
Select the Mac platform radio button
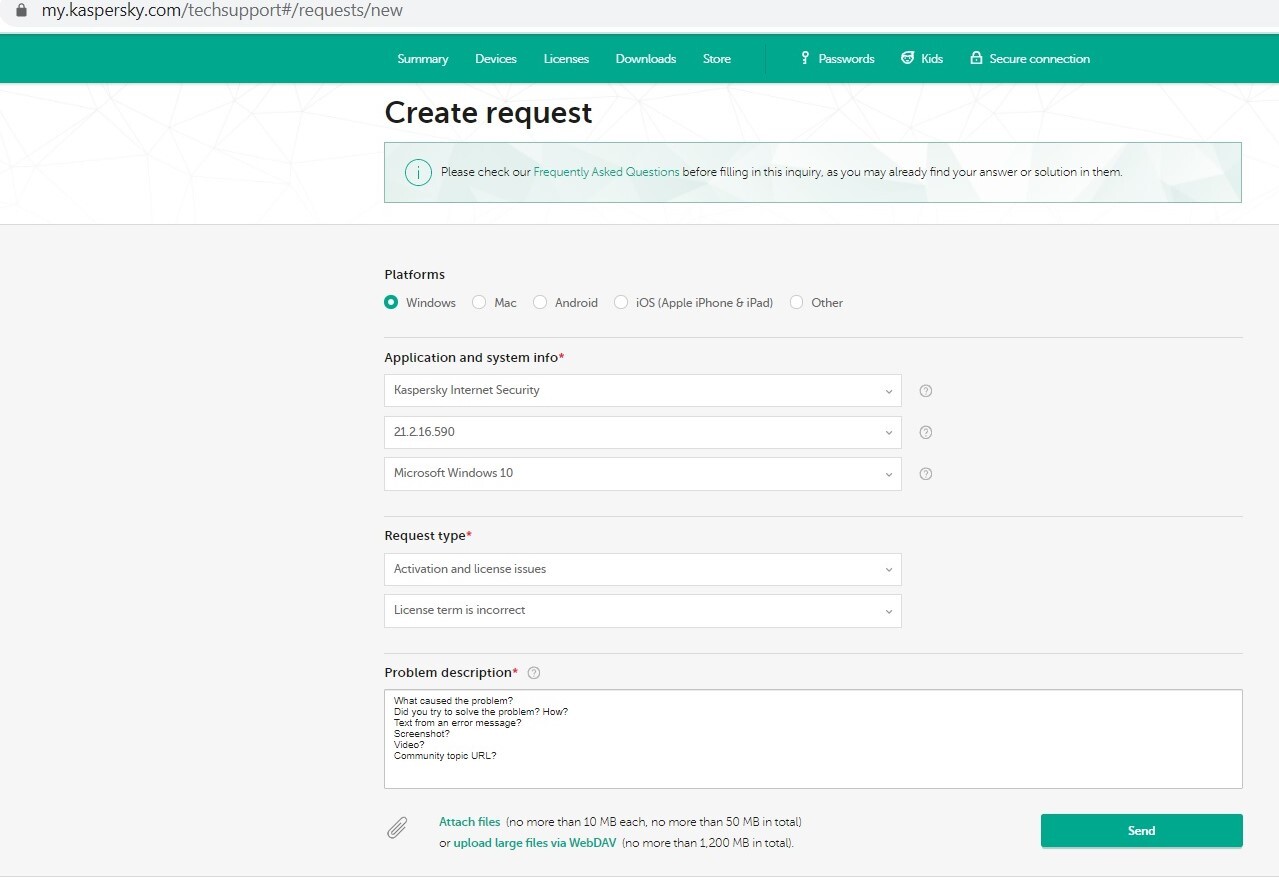coord(479,302)
